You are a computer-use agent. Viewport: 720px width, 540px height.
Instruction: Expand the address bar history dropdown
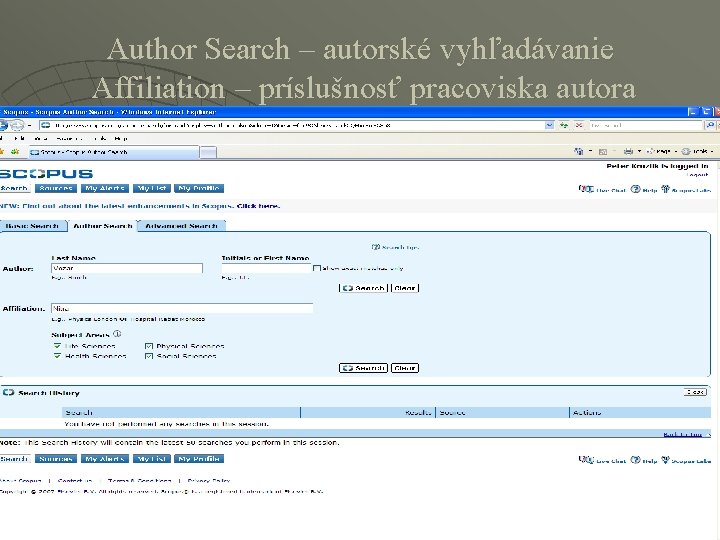point(549,125)
